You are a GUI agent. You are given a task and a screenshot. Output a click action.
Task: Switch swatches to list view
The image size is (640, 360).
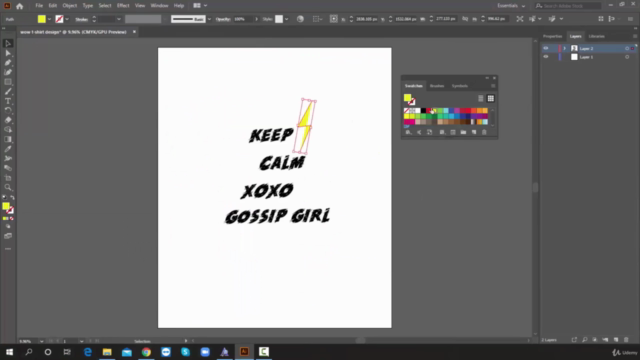481,98
